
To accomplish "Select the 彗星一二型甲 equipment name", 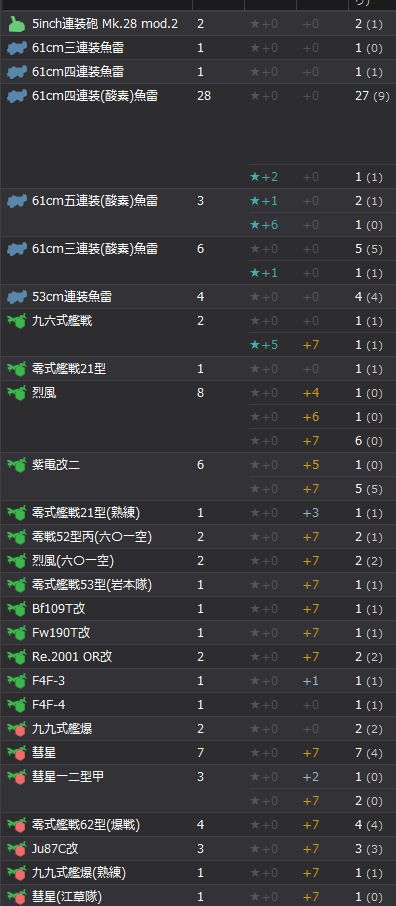I will tap(68, 777).
